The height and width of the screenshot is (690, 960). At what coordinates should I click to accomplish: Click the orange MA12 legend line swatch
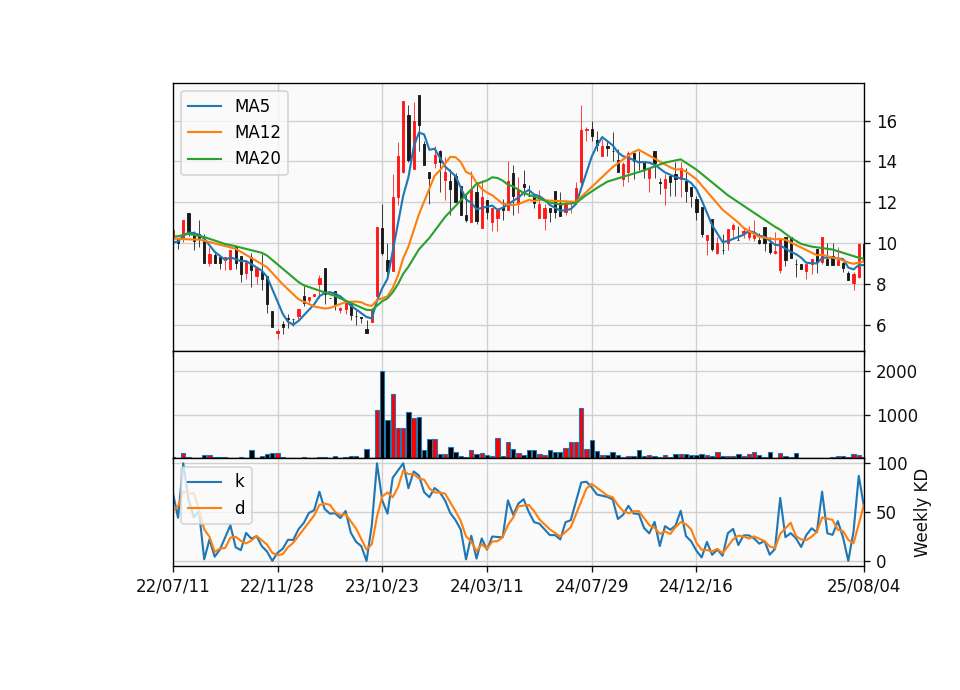coord(204,133)
